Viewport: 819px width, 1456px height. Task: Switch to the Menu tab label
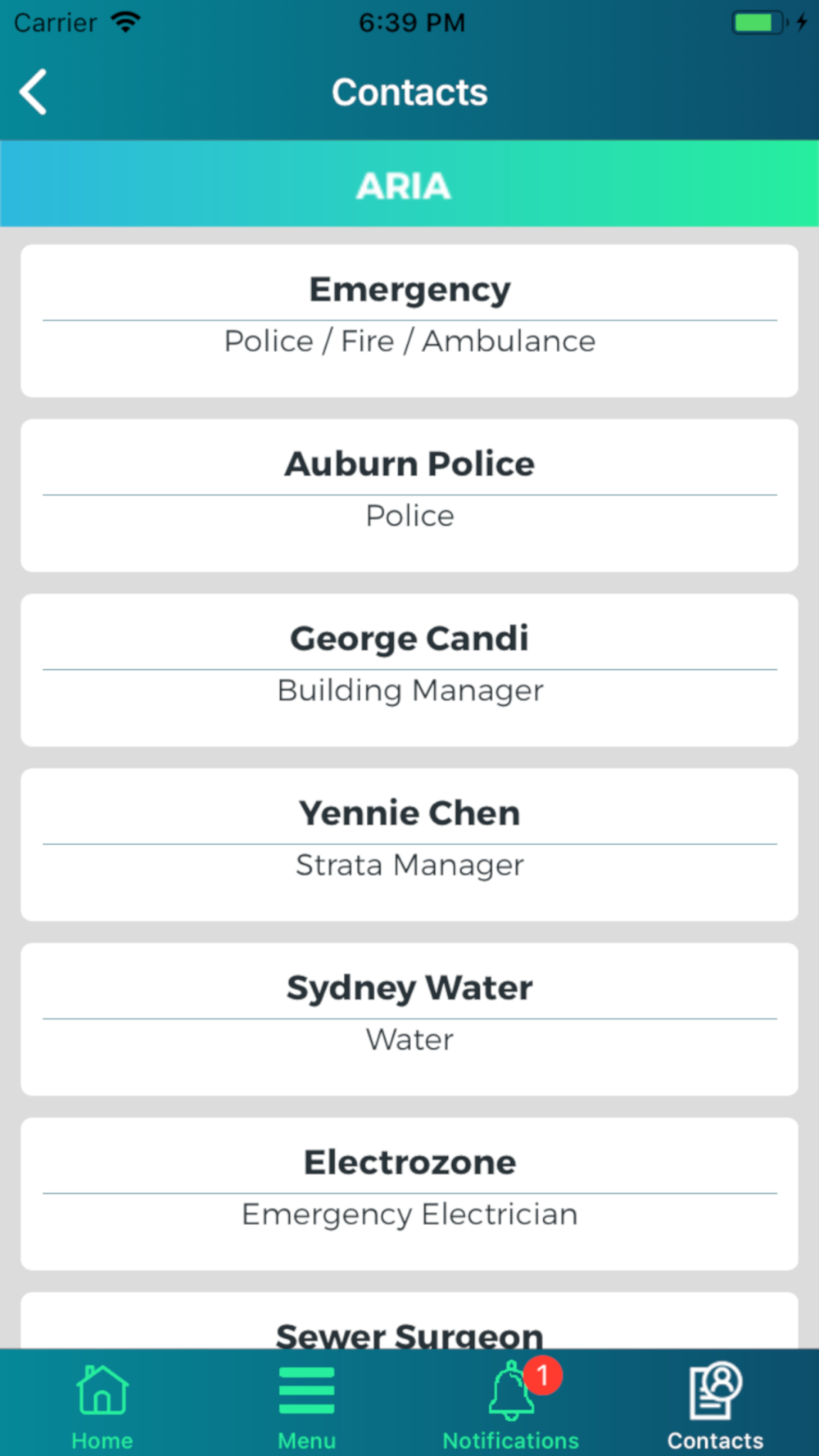306,1440
